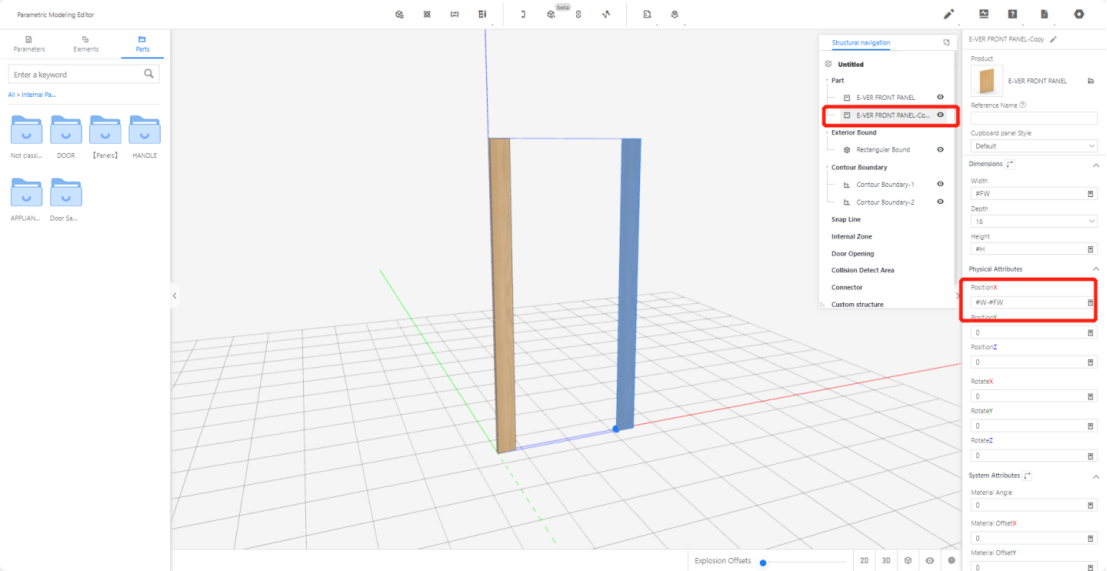Click the pencil edit icon in top toolbar
Screen dimensions: 1107x571
click(x=949, y=14)
